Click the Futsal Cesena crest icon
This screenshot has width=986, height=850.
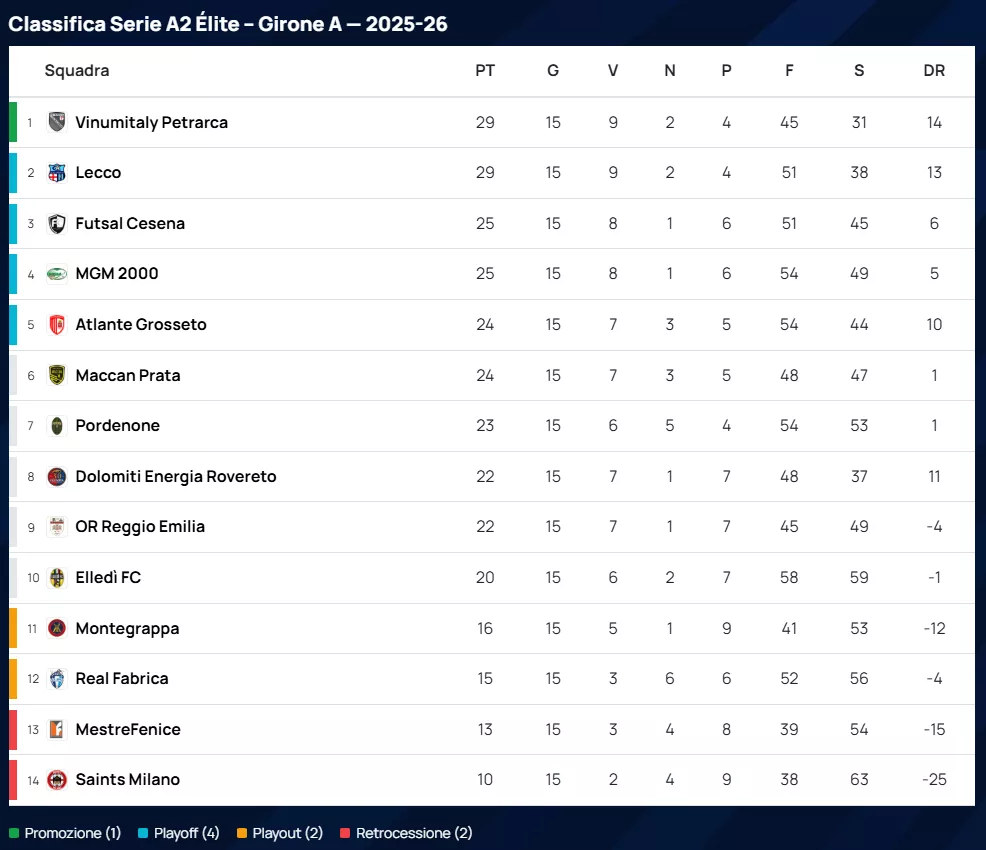click(x=57, y=223)
